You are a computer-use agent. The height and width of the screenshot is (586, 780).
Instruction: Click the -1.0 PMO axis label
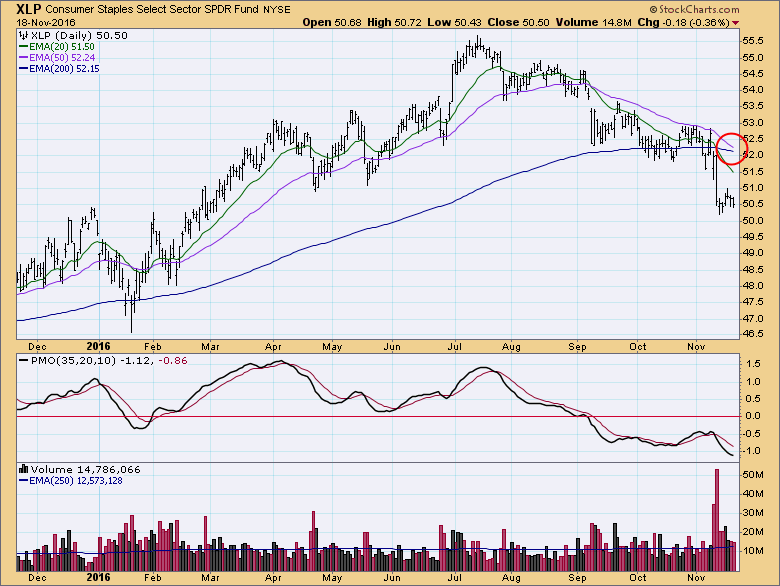tap(752, 451)
